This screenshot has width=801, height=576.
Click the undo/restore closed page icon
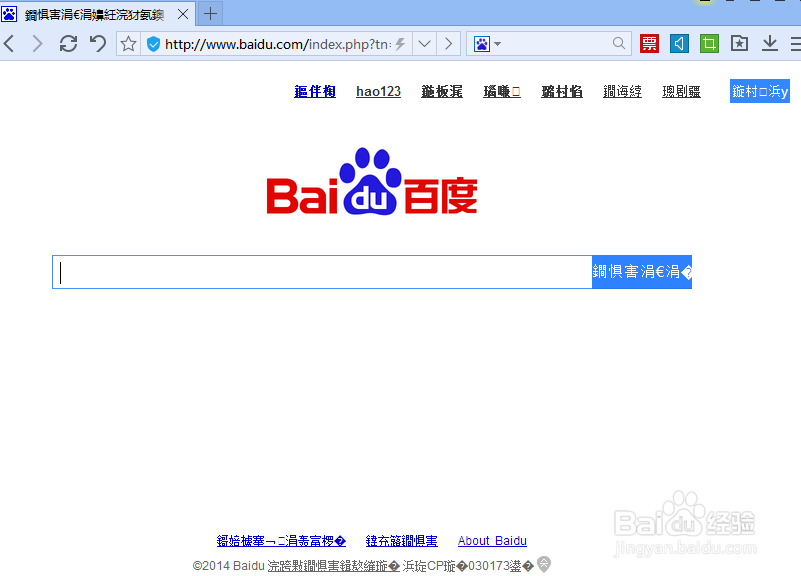(x=98, y=44)
